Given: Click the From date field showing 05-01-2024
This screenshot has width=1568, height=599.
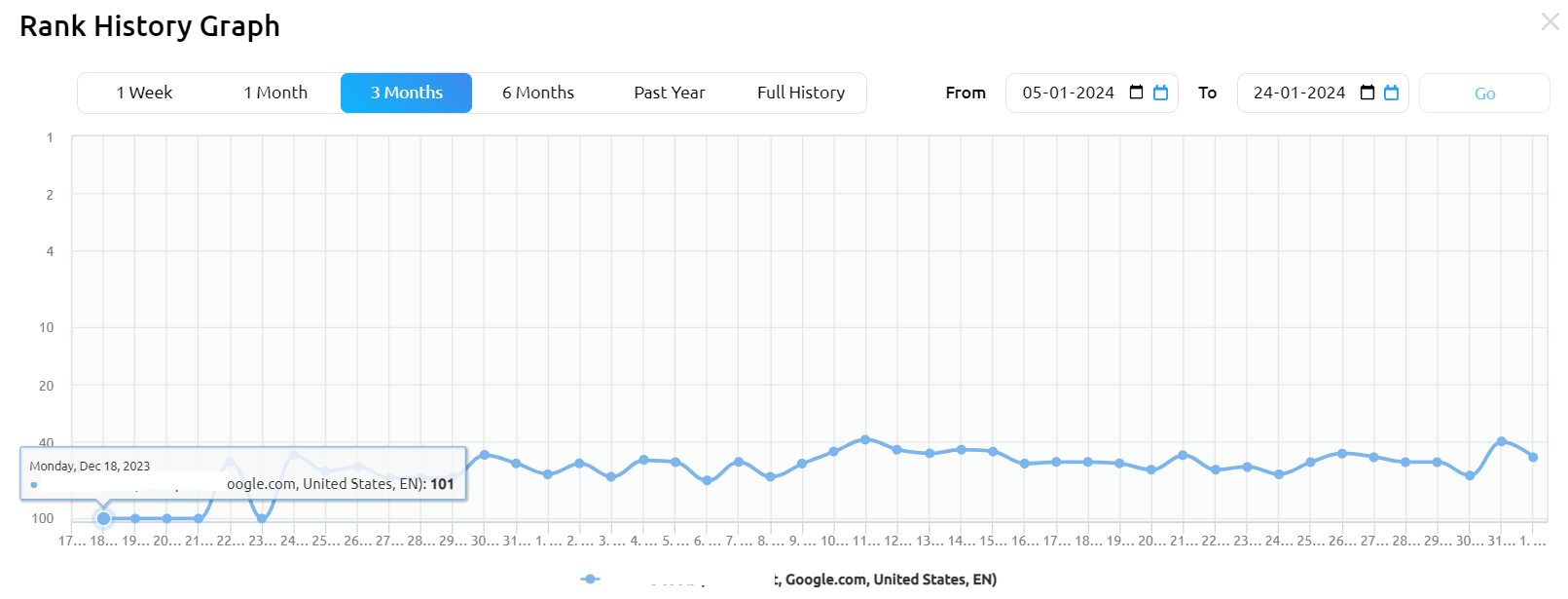Looking at the screenshot, I should [1068, 93].
